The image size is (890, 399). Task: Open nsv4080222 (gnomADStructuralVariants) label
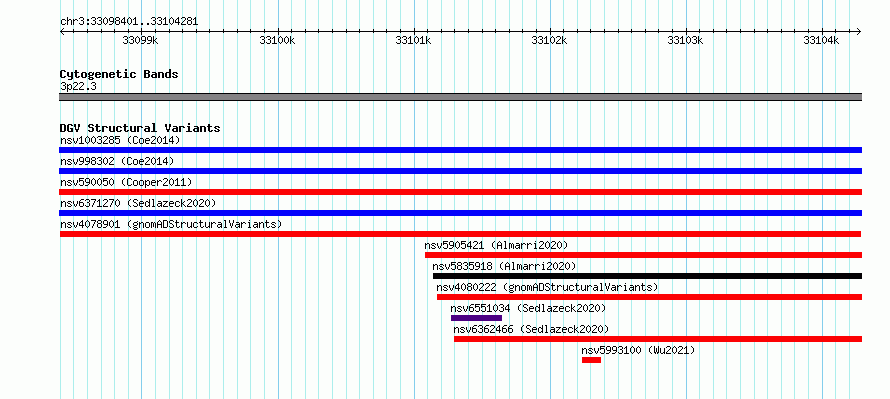547,287
